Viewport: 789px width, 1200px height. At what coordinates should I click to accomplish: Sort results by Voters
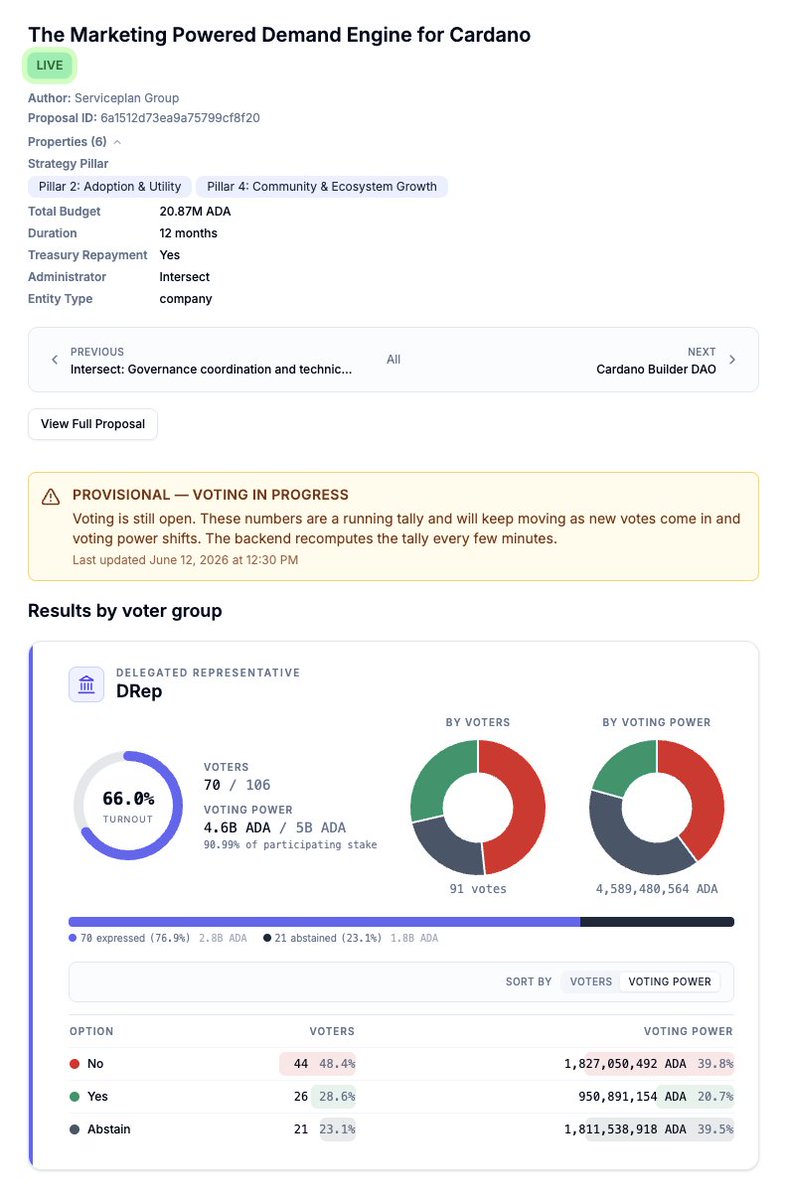[x=590, y=982]
